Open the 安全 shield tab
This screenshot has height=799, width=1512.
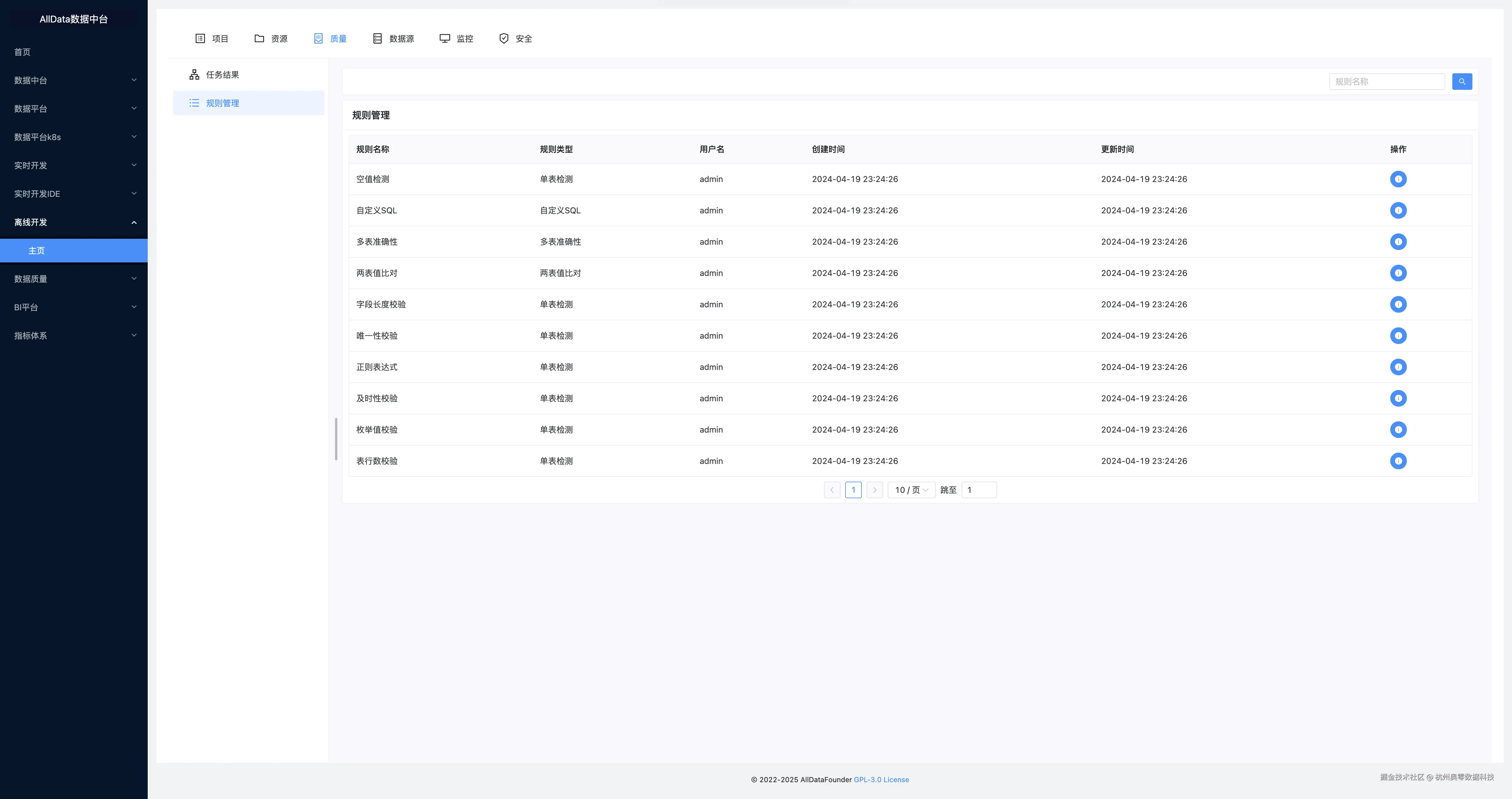[515, 39]
